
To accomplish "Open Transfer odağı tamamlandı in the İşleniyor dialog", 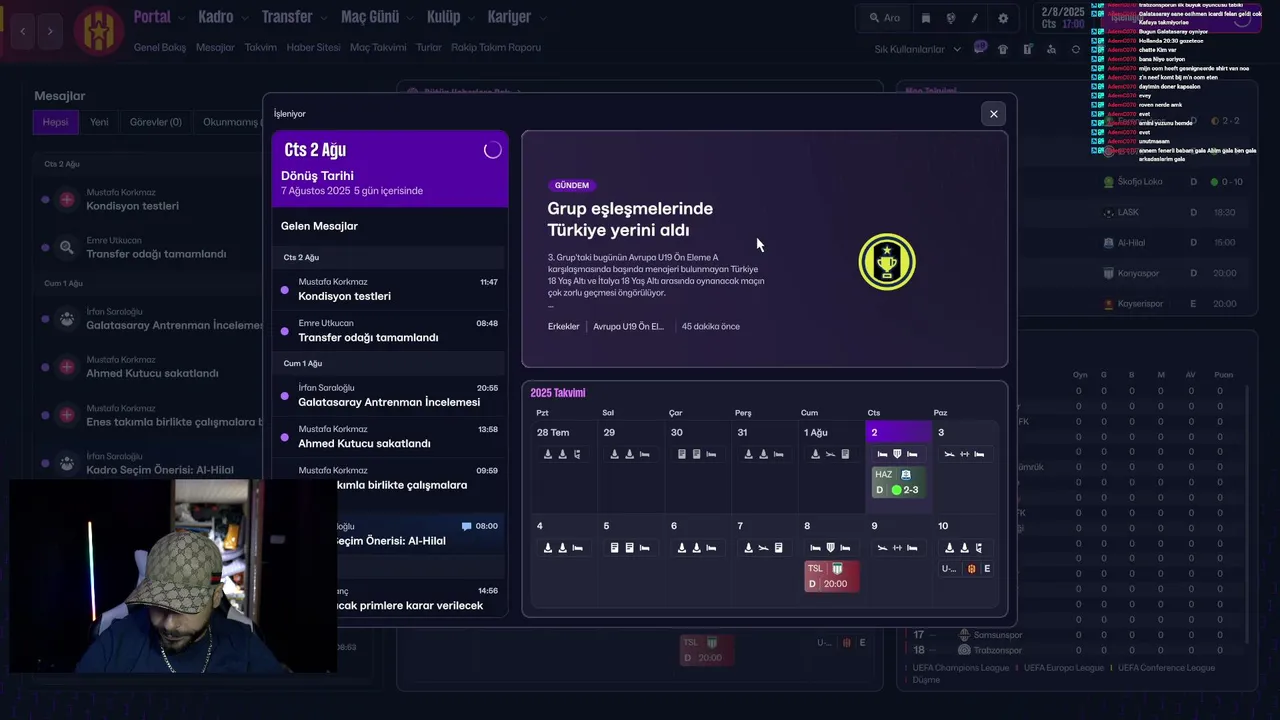I will click(x=390, y=331).
